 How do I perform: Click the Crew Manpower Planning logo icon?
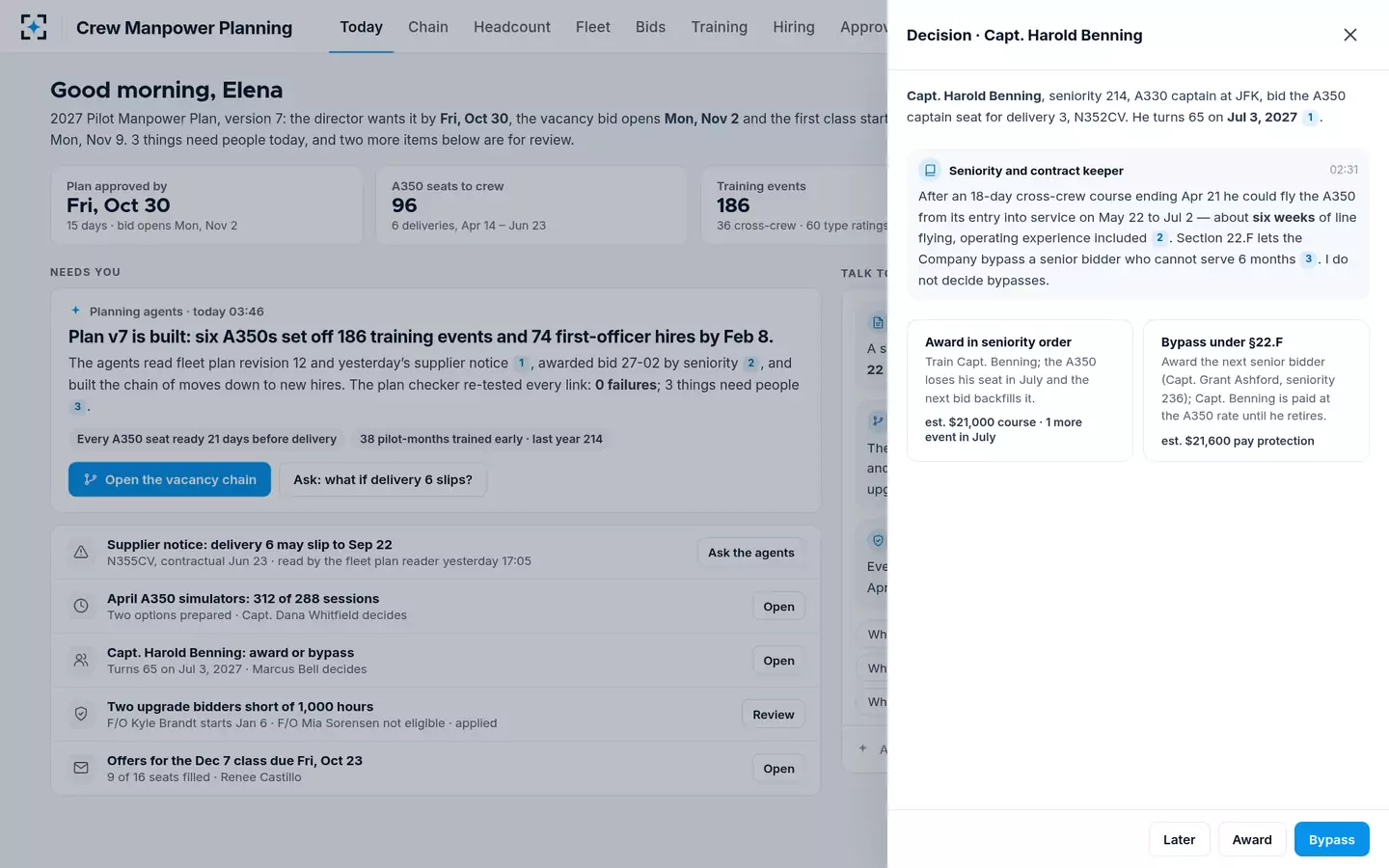[34, 27]
